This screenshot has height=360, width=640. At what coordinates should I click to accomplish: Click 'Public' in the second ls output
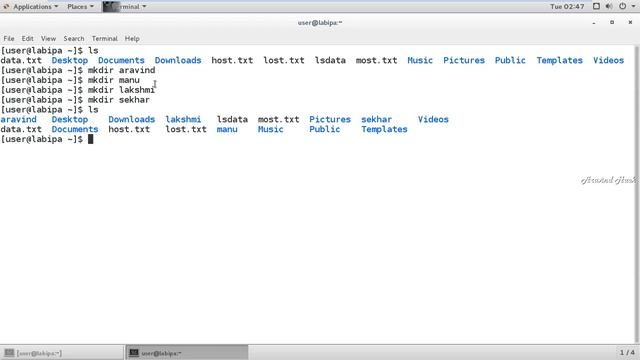[324, 129]
